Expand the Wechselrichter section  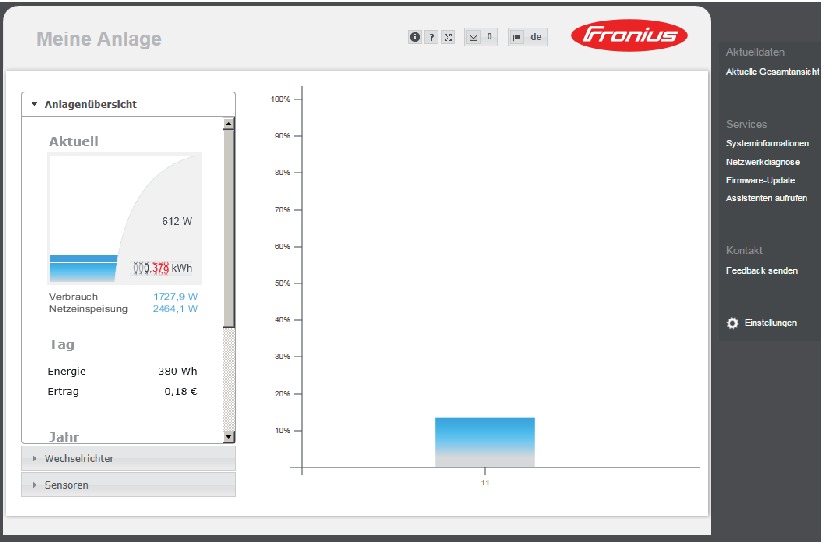tap(79, 458)
